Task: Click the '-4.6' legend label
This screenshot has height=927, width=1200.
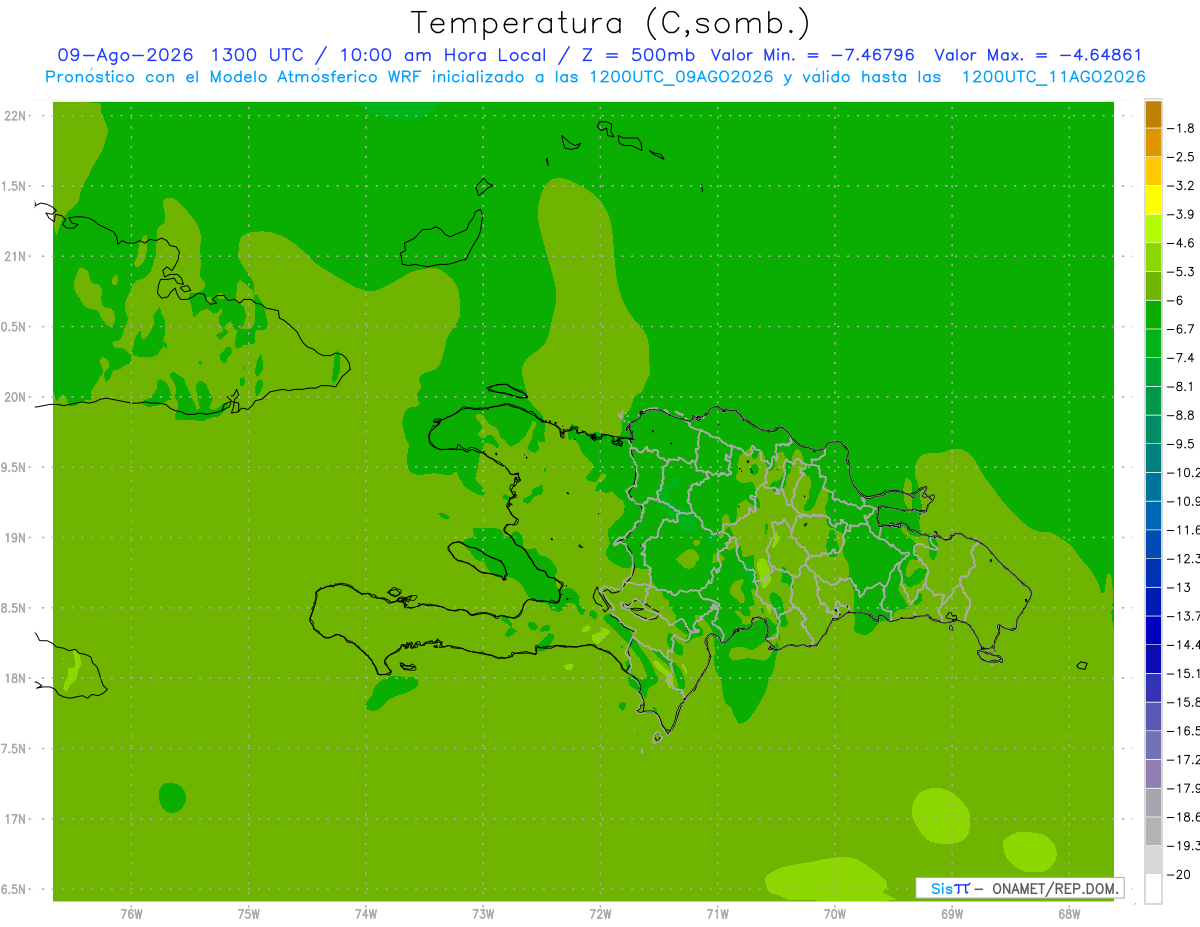Action: click(x=1182, y=243)
